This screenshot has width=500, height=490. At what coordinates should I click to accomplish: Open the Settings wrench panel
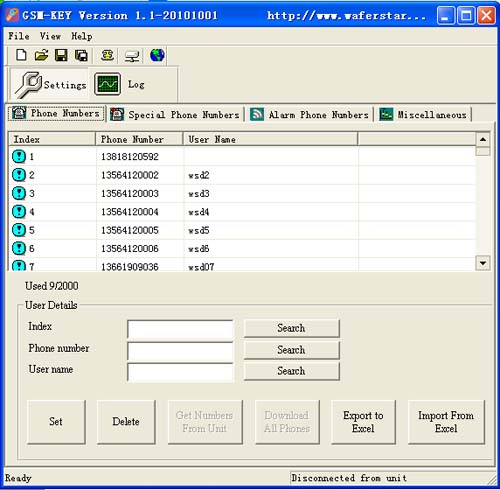pos(50,85)
